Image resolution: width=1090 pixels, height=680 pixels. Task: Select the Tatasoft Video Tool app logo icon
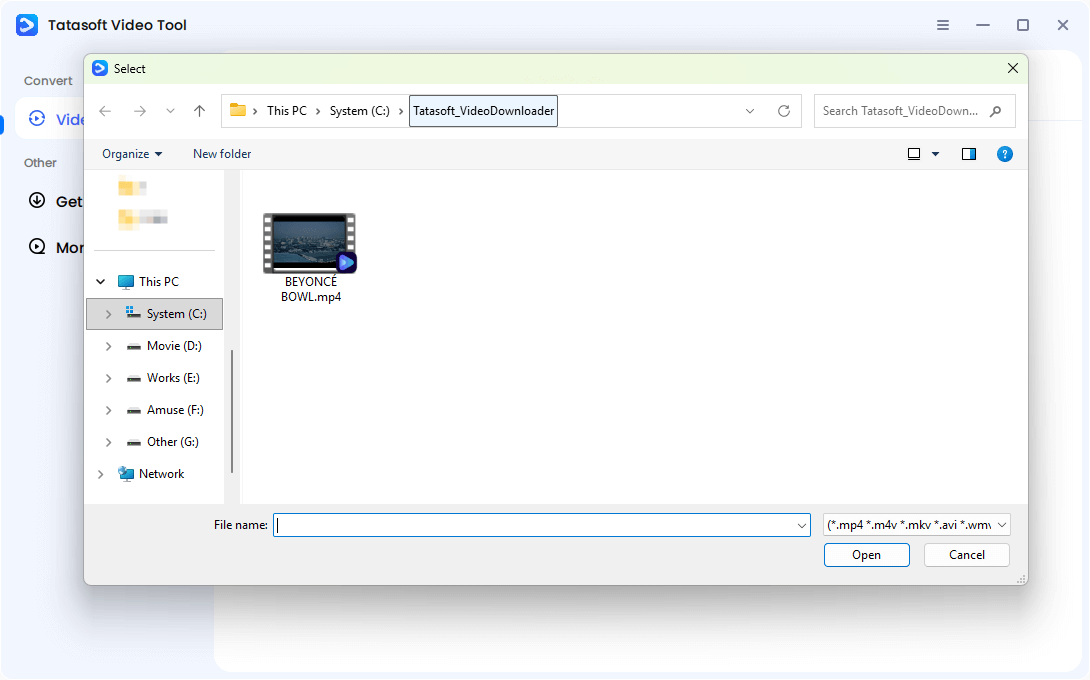[x=26, y=24]
